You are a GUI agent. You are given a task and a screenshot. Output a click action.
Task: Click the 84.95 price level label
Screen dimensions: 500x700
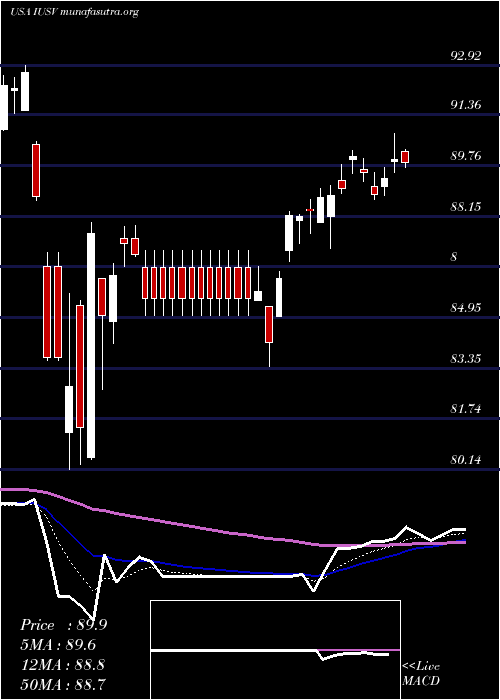466,308
